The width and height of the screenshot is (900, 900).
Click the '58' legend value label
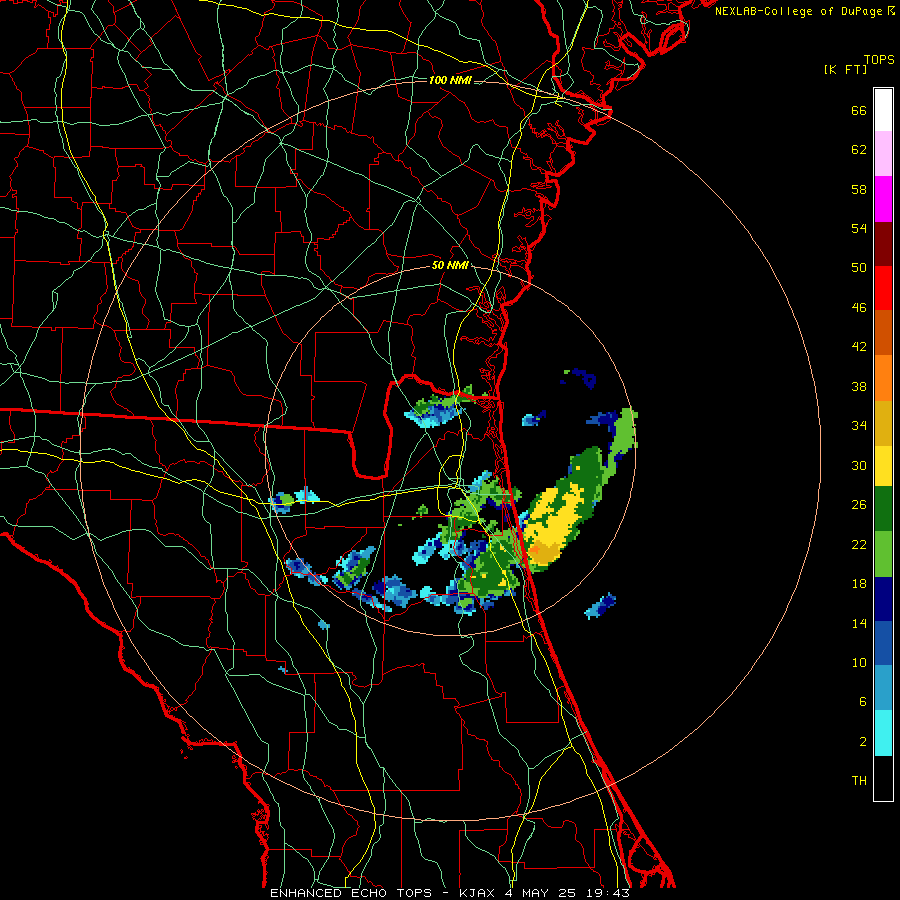tap(859, 189)
